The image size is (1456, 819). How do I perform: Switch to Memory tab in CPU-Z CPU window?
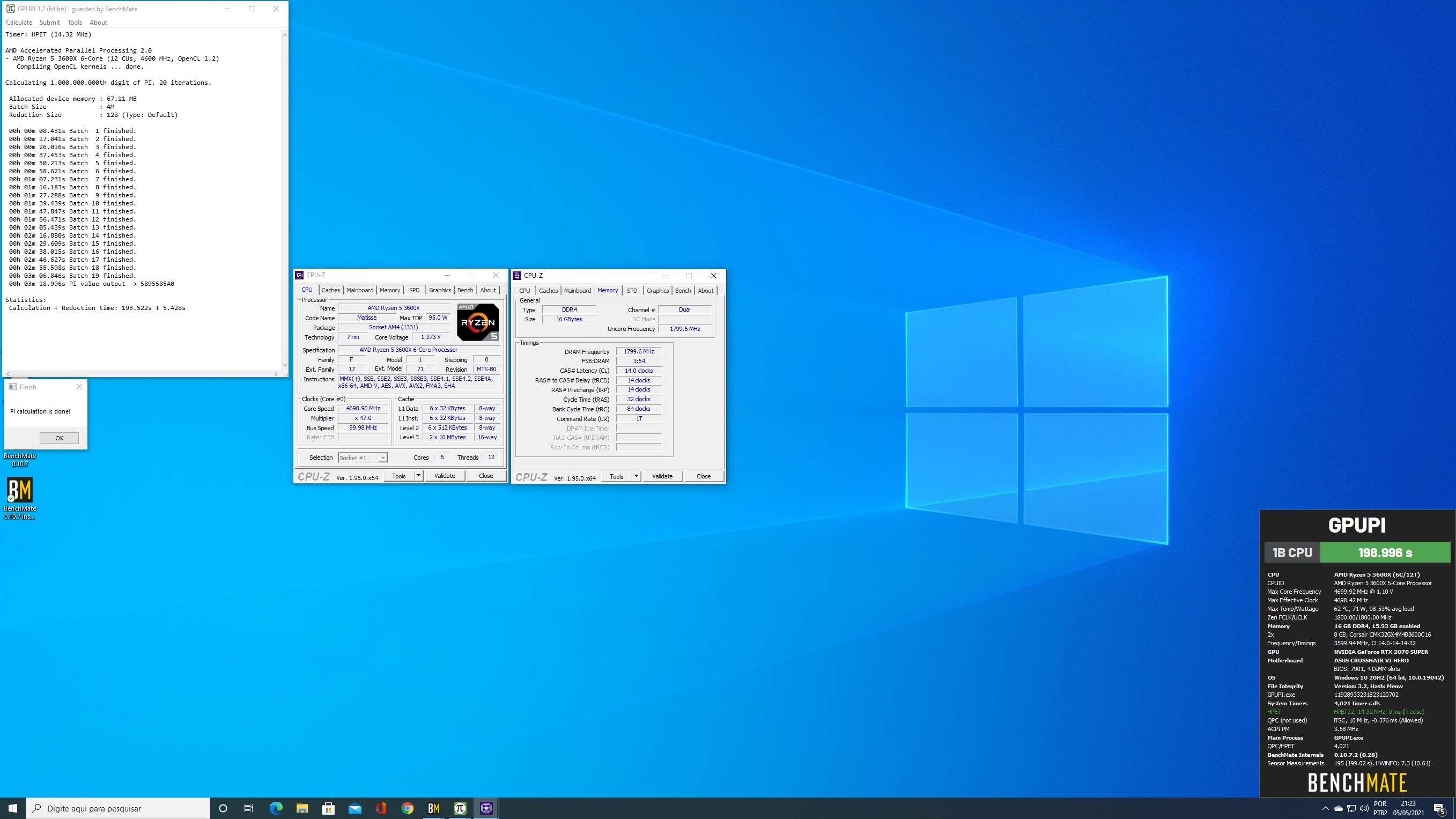click(x=390, y=290)
